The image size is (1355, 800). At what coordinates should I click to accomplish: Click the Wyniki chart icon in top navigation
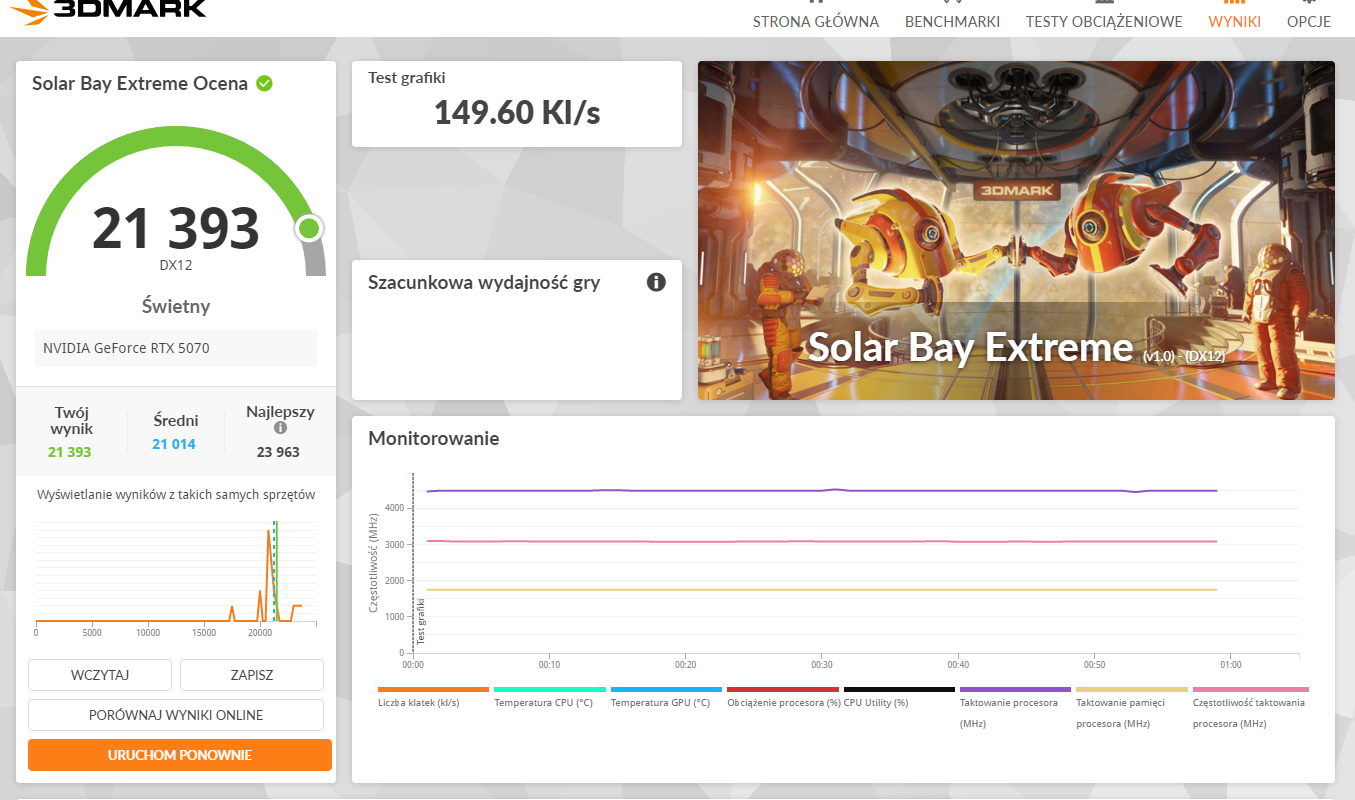1234,4
